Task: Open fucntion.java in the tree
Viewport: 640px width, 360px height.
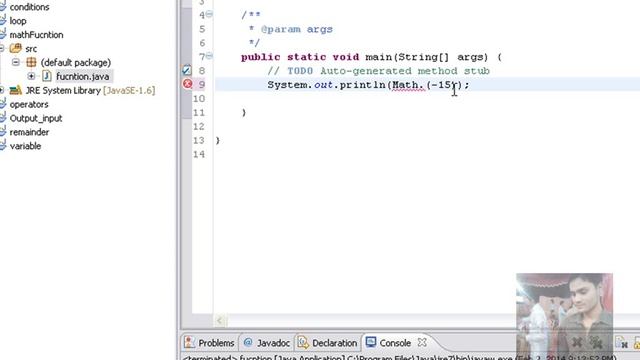Action: point(82,76)
